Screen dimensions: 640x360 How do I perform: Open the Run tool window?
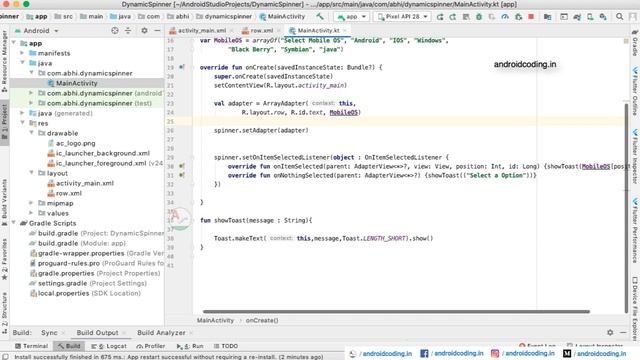pos(190,346)
